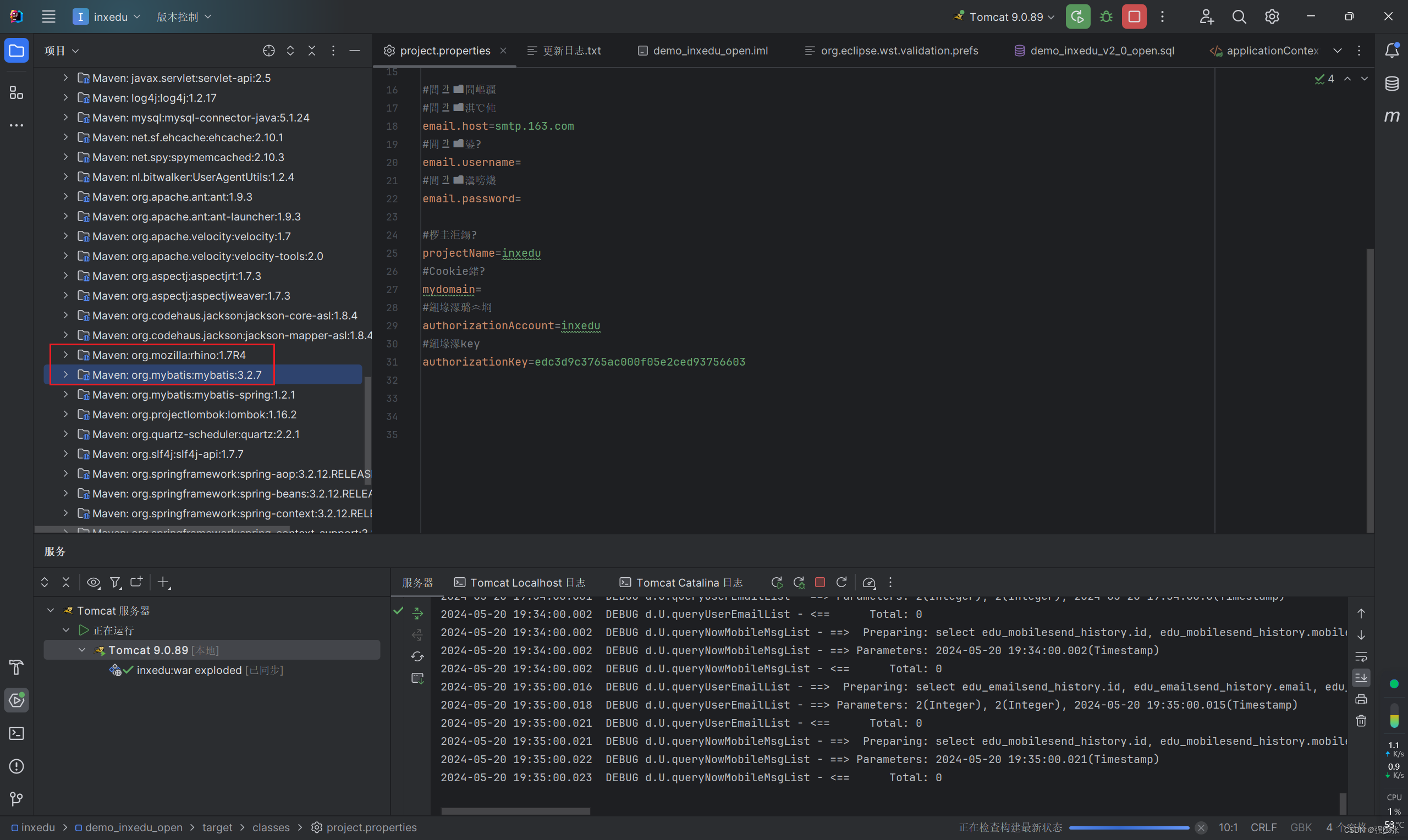This screenshot has width=1408, height=840.
Task: Open IDE settings gear
Action: [1272, 16]
